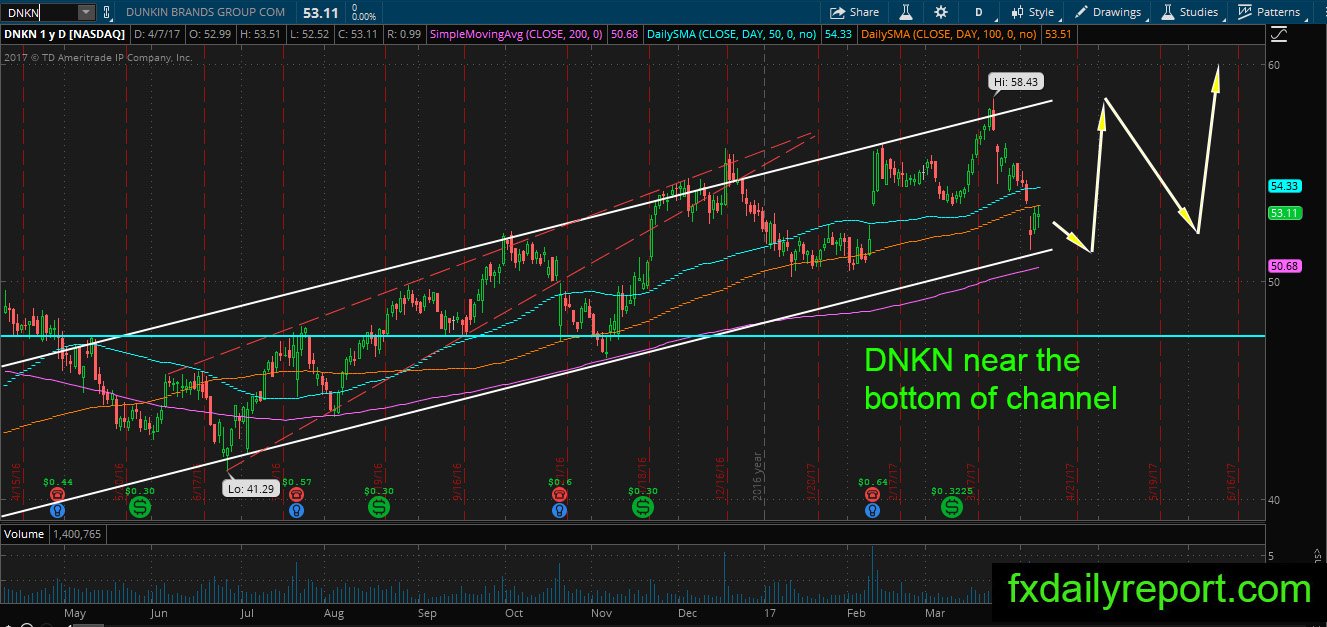Open the Studies menu
The height and width of the screenshot is (627, 1327).
pyautogui.click(x=1190, y=12)
